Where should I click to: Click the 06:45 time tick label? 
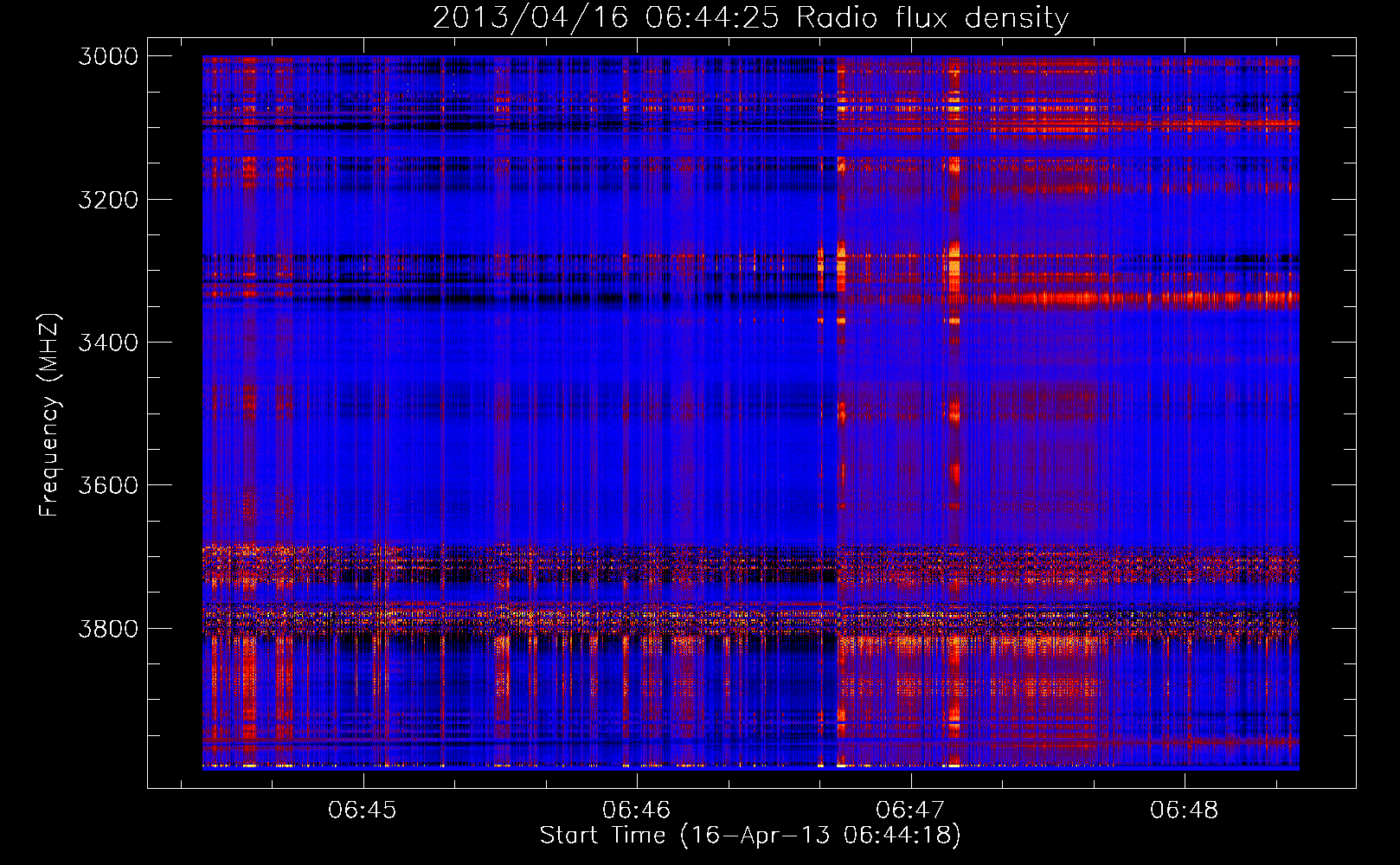(363, 810)
